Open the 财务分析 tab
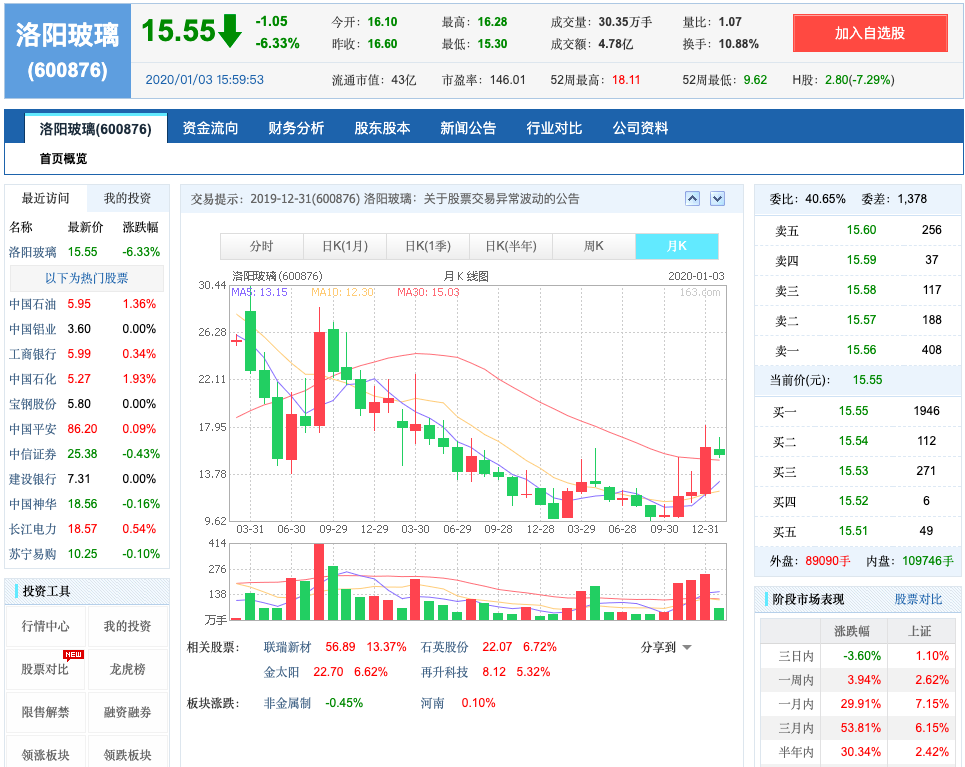The height and width of the screenshot is (767, 965). [x=296, y=128]
